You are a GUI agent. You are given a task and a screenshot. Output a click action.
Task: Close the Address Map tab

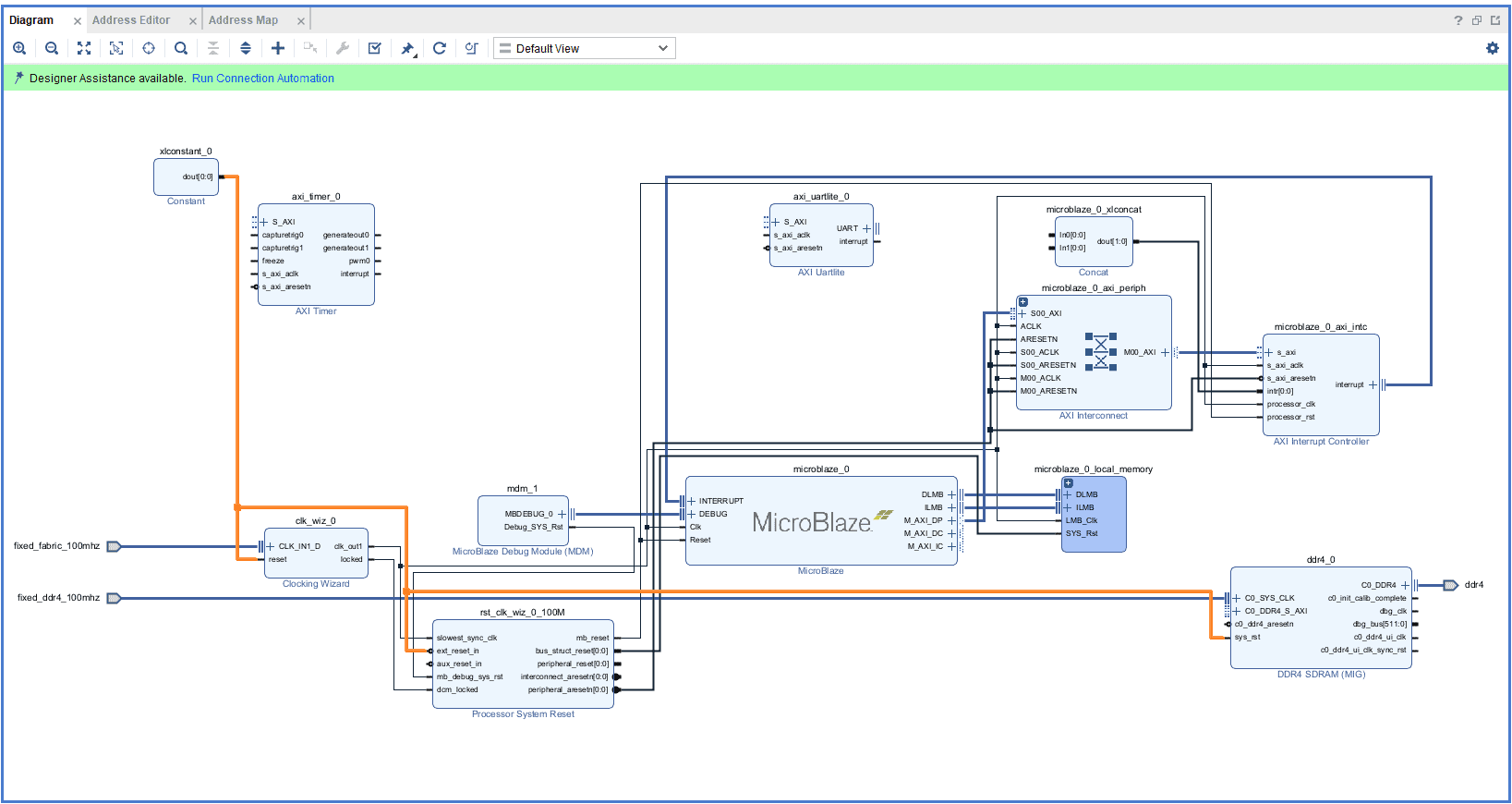point(300,21)
